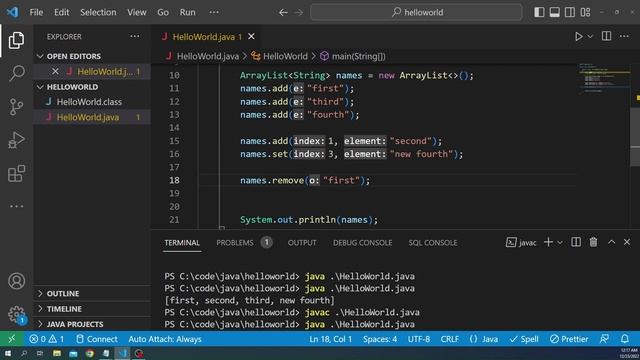Show errors and warnings count in status bar
This screenshot has width=640, height=360.
[47, 339]
